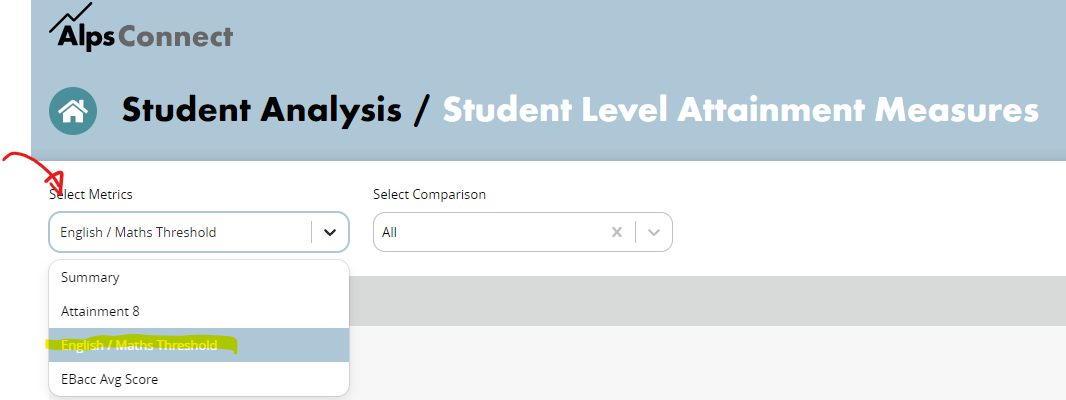Image resolution: width=1066 pixels, height=400 pixels.
Task: Clear the Select Comparison value with X
Action: pyautogui.click(x=617, y=232)
